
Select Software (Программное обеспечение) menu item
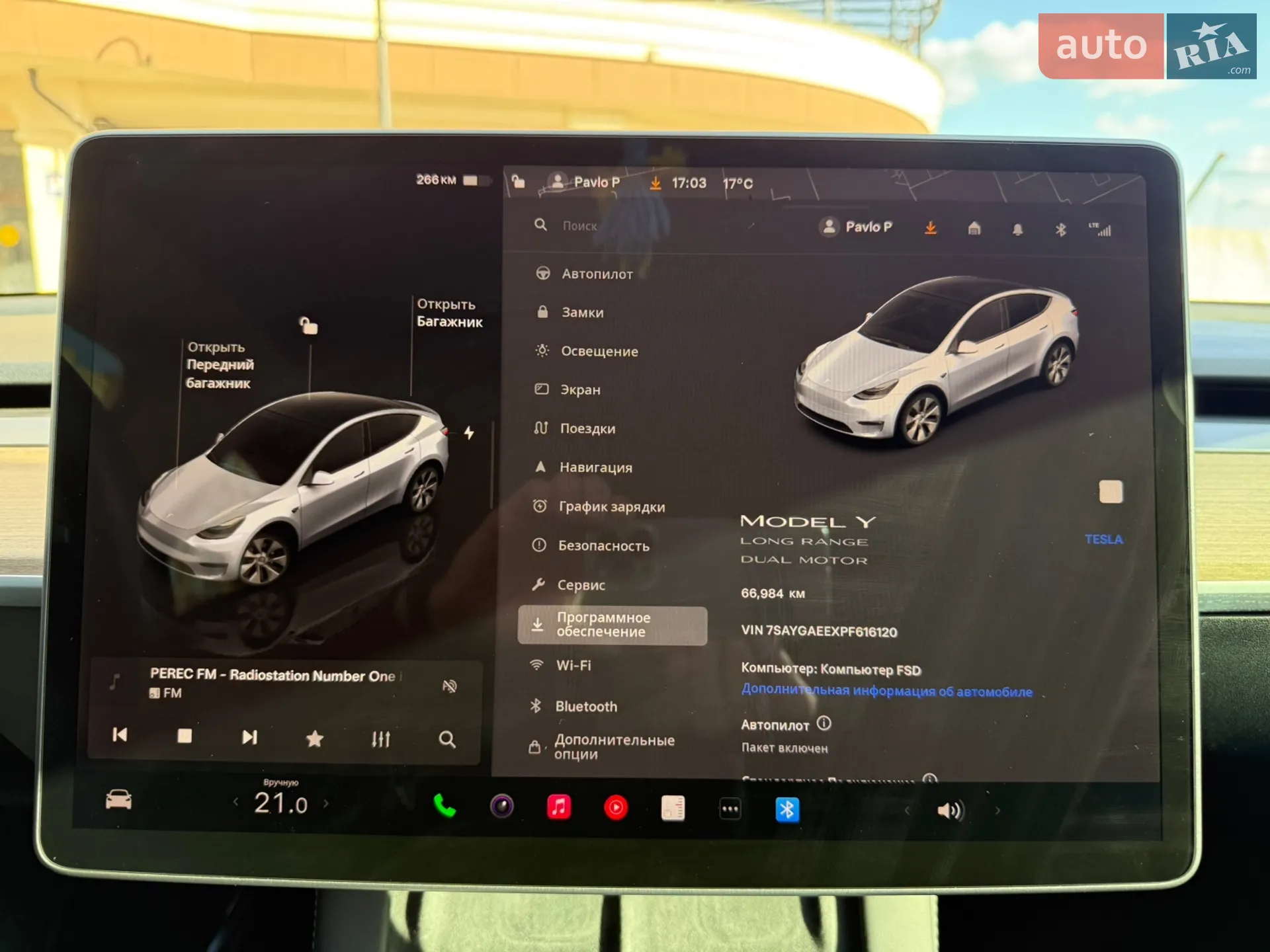tap(612, 625)
